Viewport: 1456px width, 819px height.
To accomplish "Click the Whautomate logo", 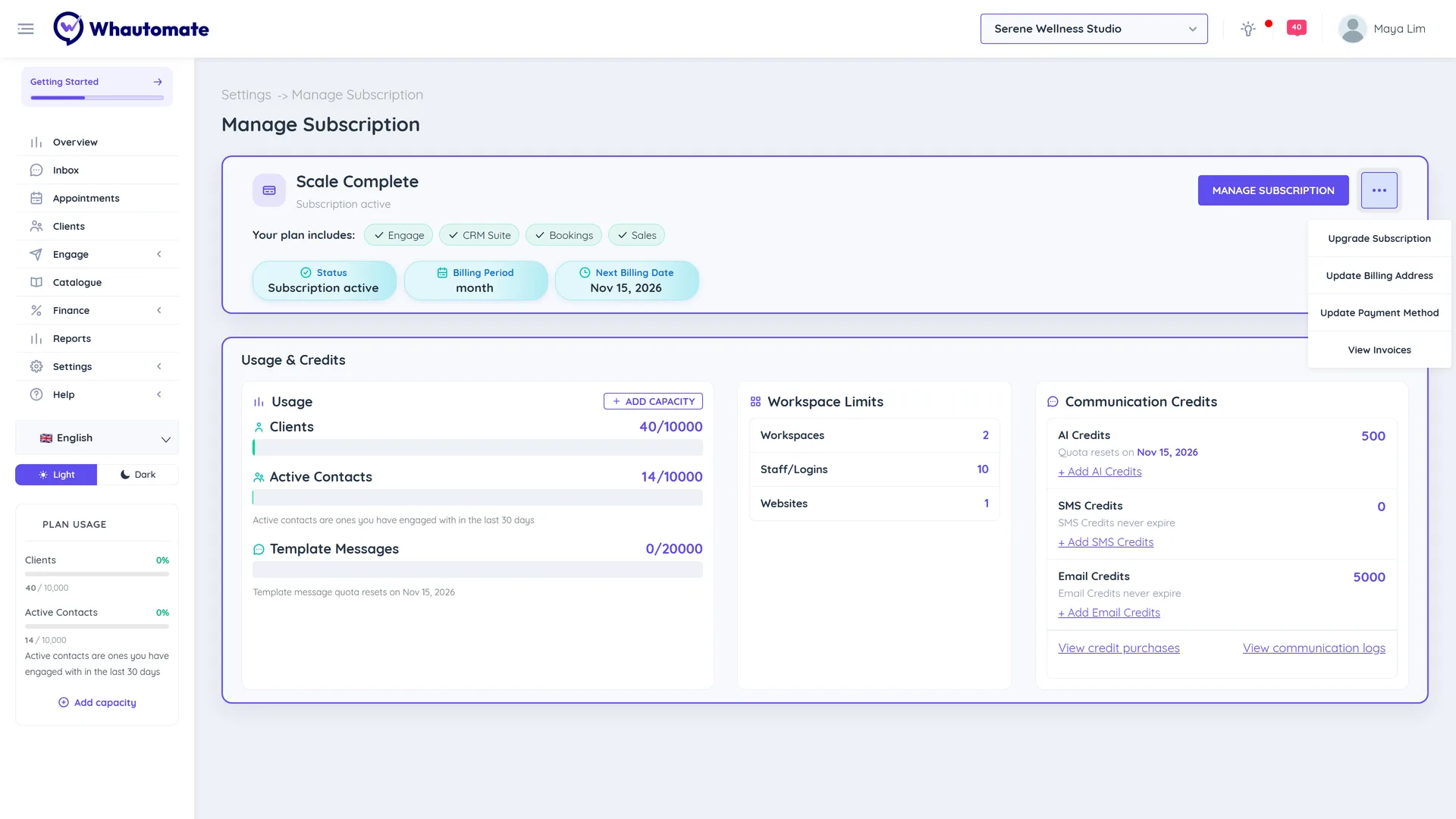I will (x=131, y=29).
